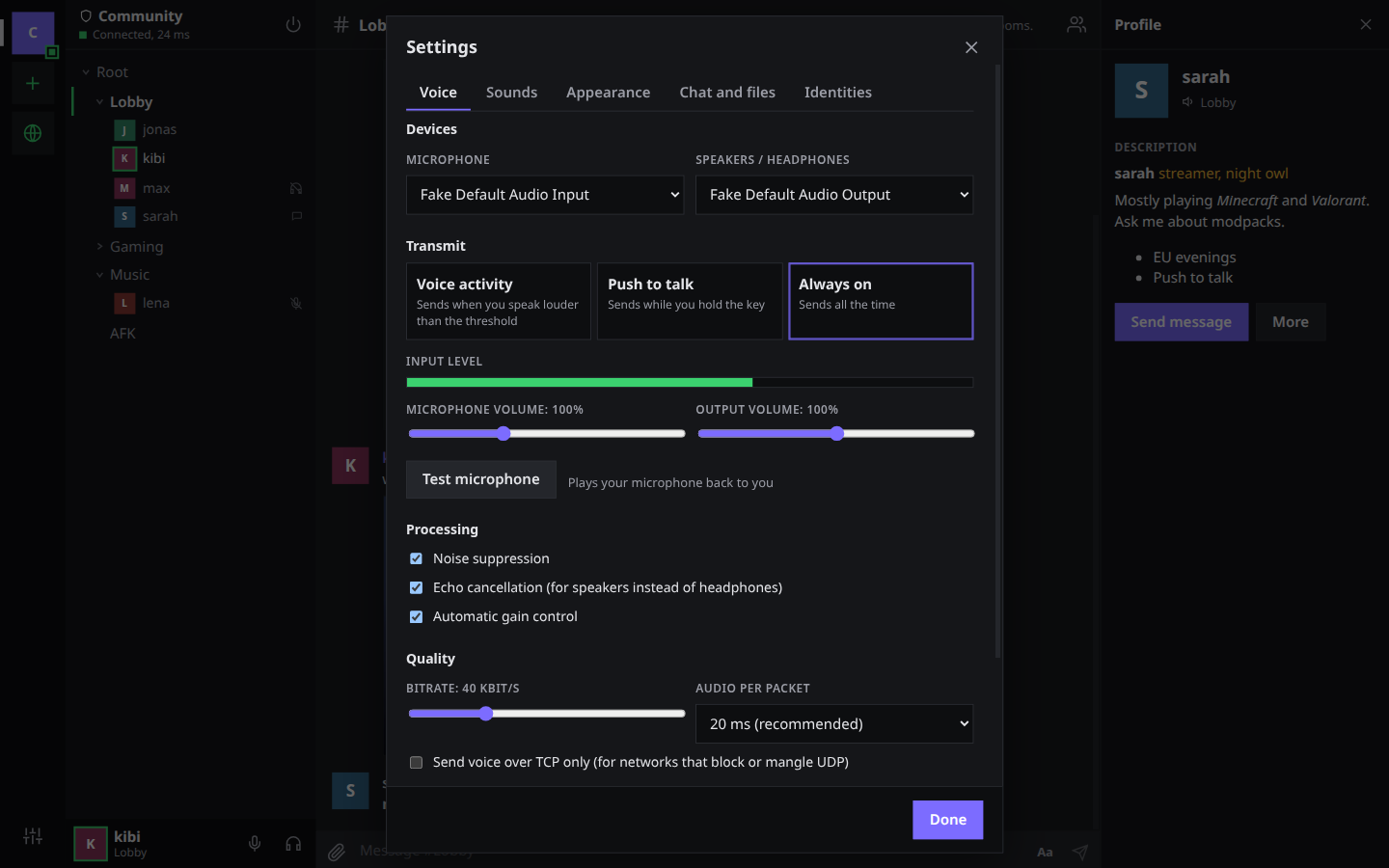Open the Audio per packet dropdown
1389x868 pixels.
834,724
